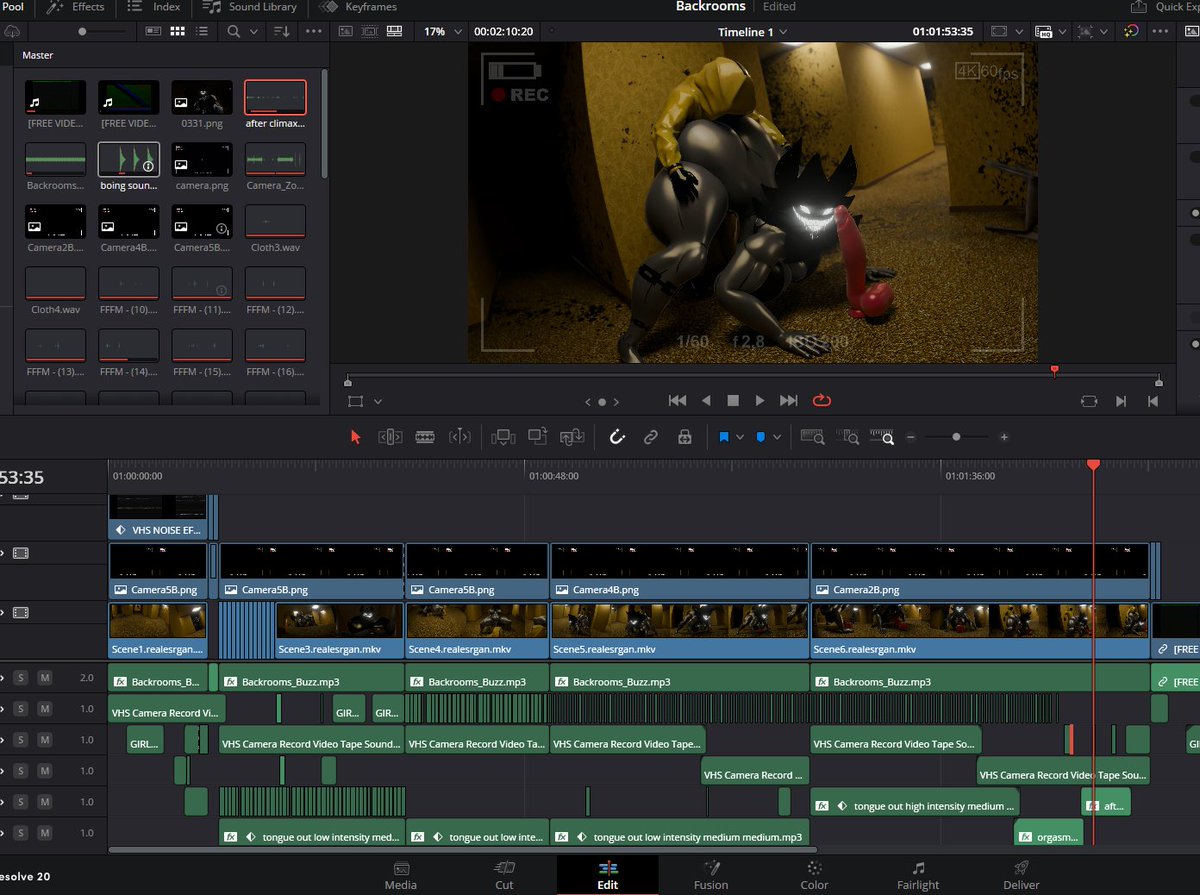
Task: Expand the Camera5B.png video track header
Action: [x=3, y=552]
